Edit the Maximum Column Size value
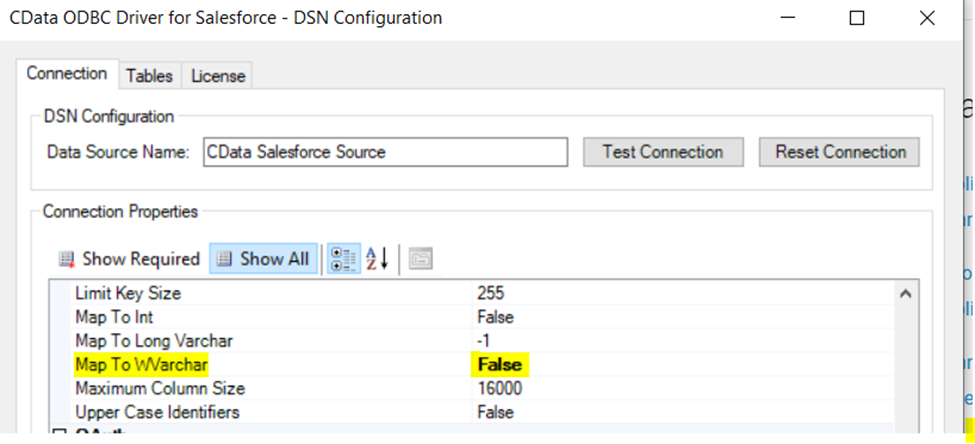 point(499,388)
